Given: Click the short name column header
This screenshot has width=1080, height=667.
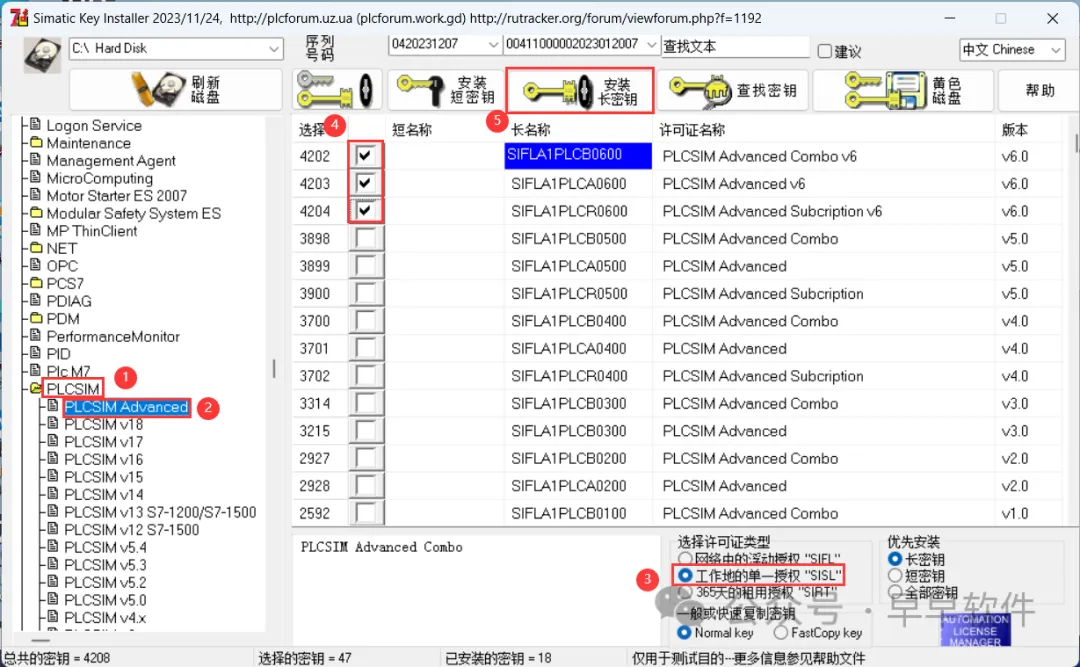Looking at the screenshot, I should coord(444,130).
